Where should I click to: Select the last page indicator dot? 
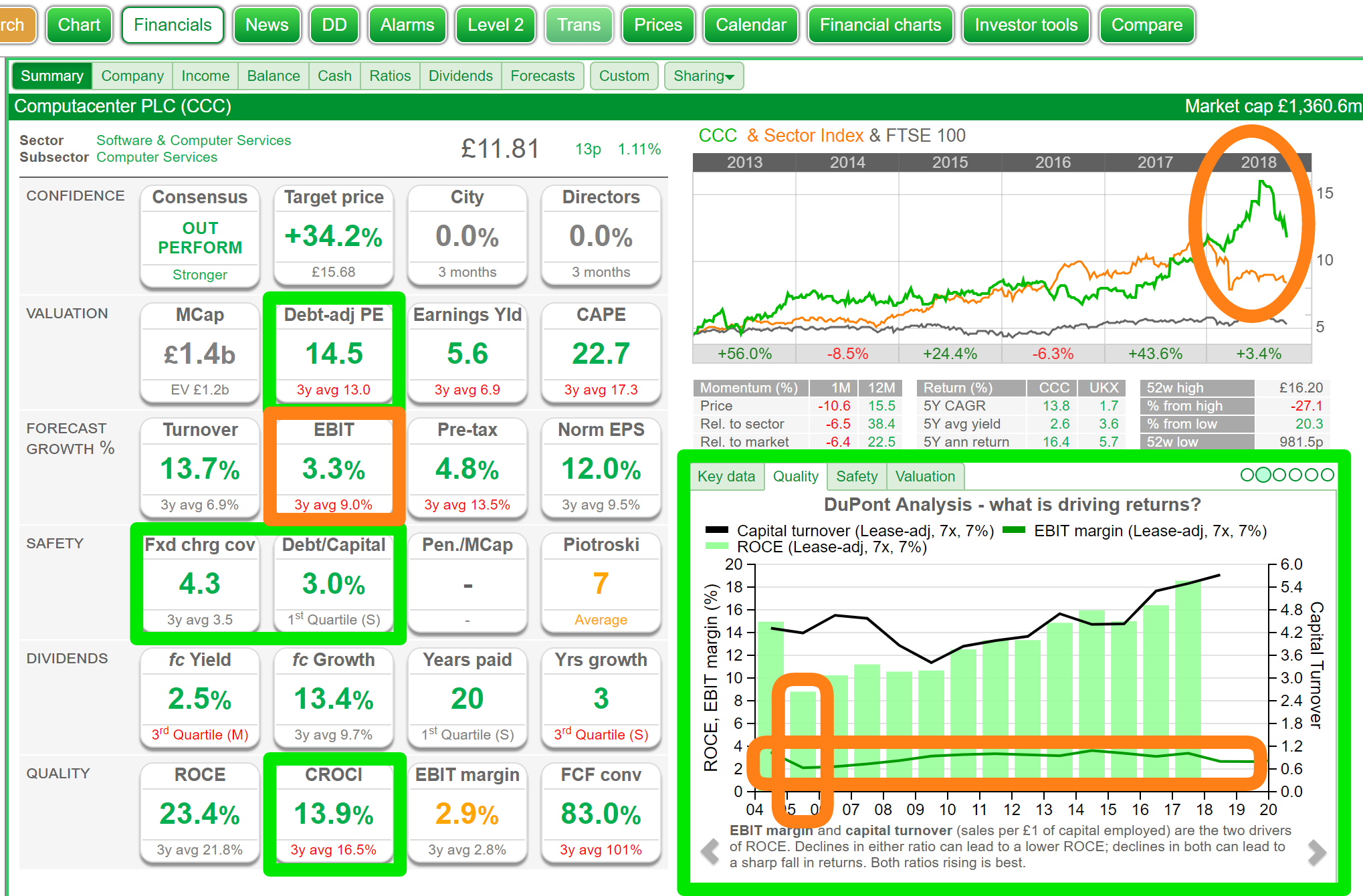pos(1328,475)
